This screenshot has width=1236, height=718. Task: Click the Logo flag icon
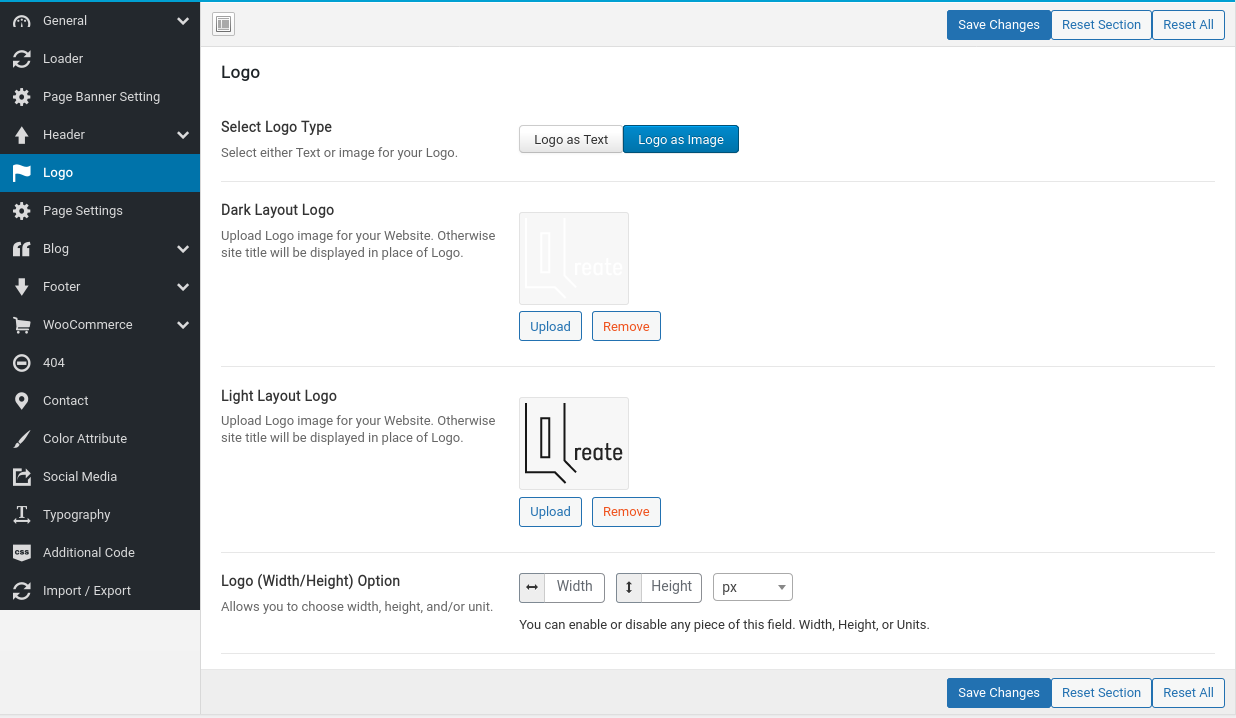[x=21, y=173]
